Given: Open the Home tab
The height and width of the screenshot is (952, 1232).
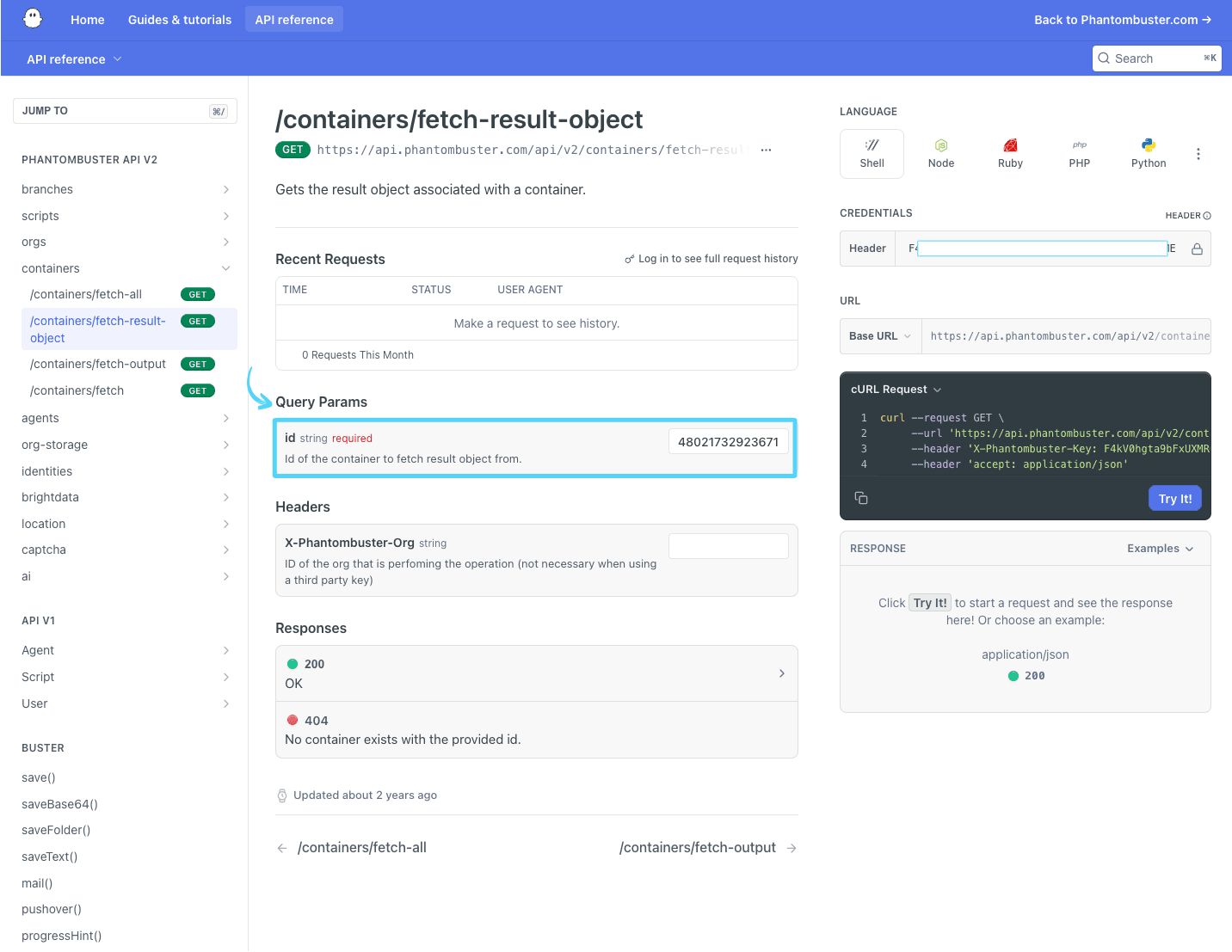Looking at the screenshot, I should [88, 20].
